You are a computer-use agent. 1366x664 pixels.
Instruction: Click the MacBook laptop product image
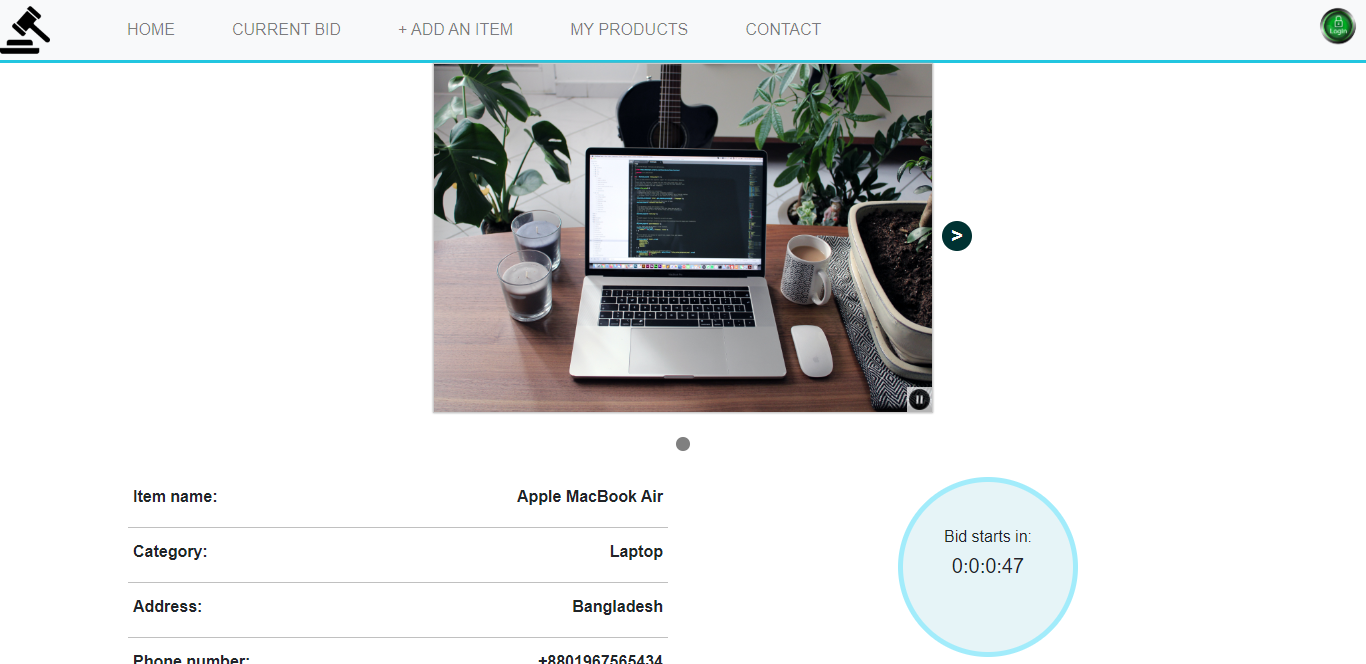pyautogui.click(x=683, y=238)
